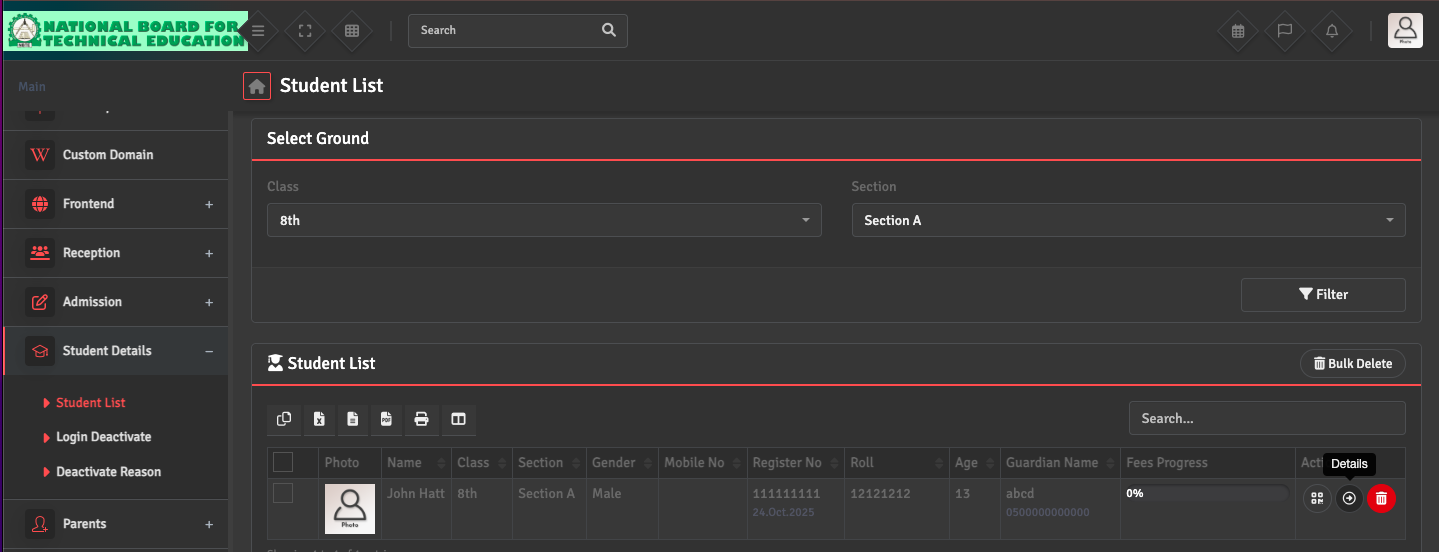Copy table data using copy icon

coord(284,419)
